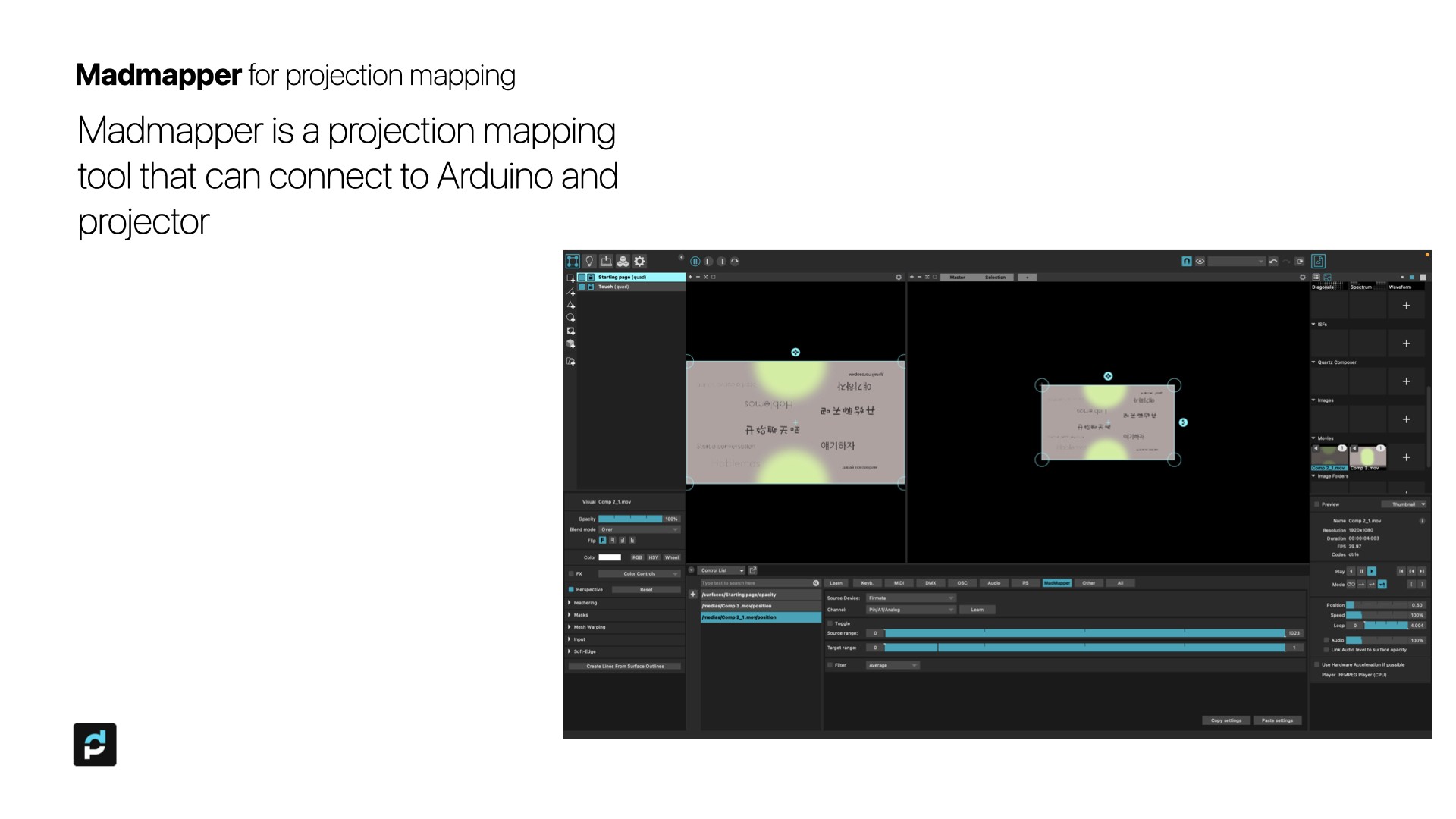Toggle the Perspective checkbox
Viewport: 1456px width, 819px height.
(x=572, y=590)
